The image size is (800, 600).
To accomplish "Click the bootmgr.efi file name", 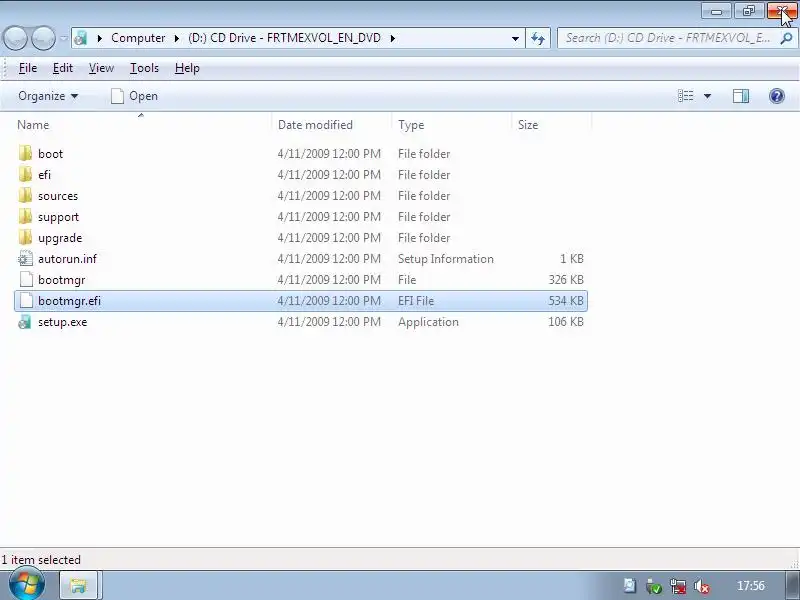I will pyautogui.click(x=69, y=301).
